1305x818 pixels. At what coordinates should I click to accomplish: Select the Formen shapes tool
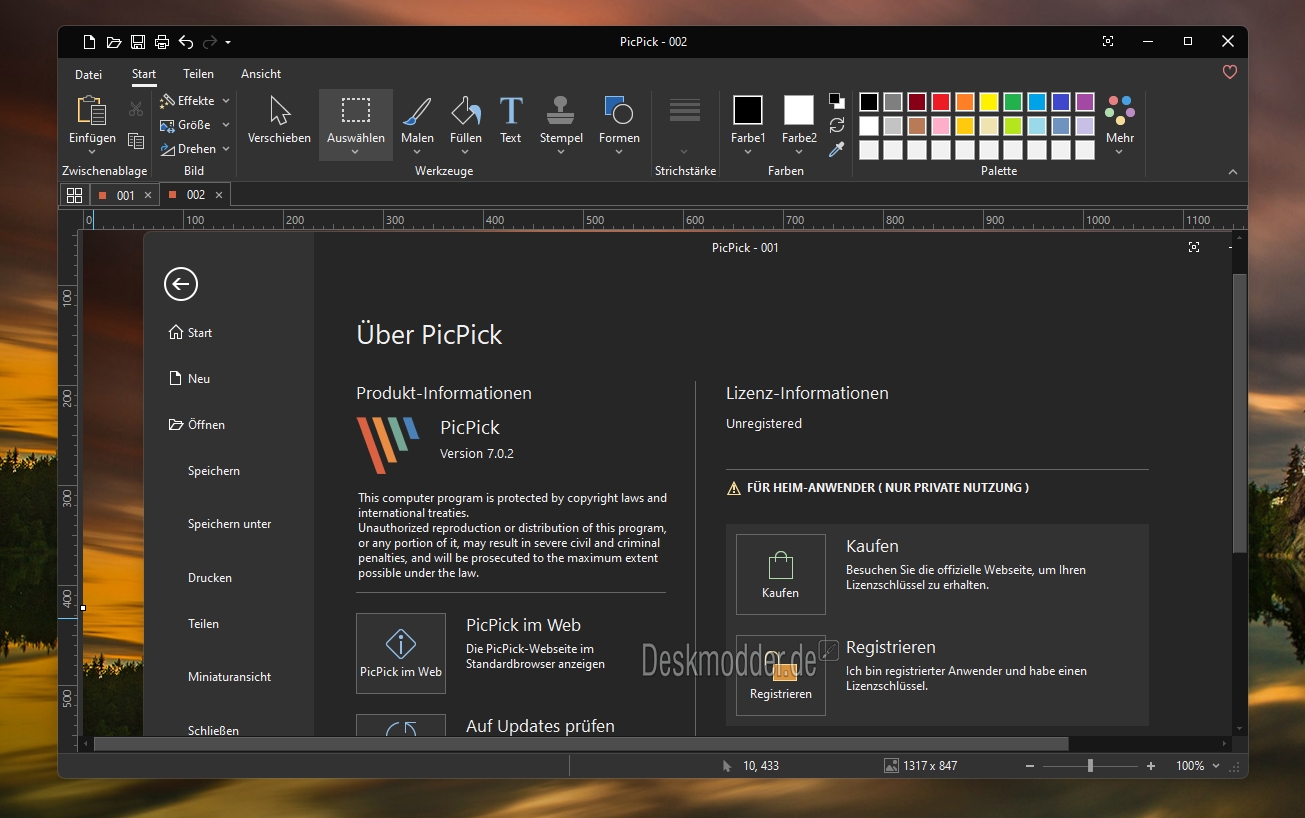pyautogui.click(x=619, y=121)
